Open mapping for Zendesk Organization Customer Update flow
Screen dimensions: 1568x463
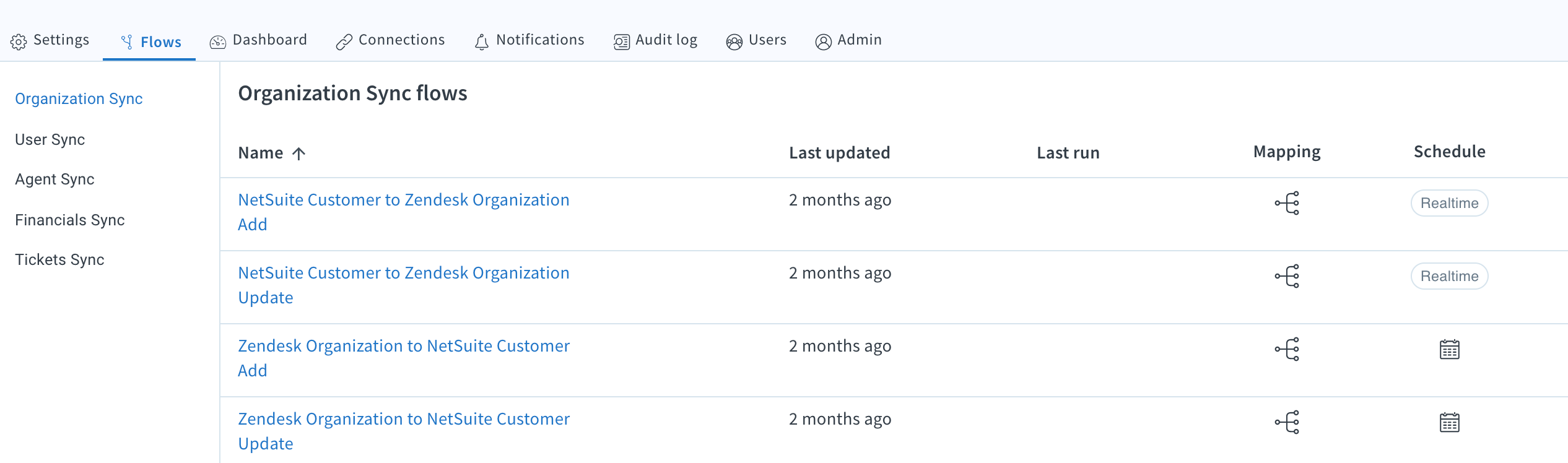point(1287,422)
